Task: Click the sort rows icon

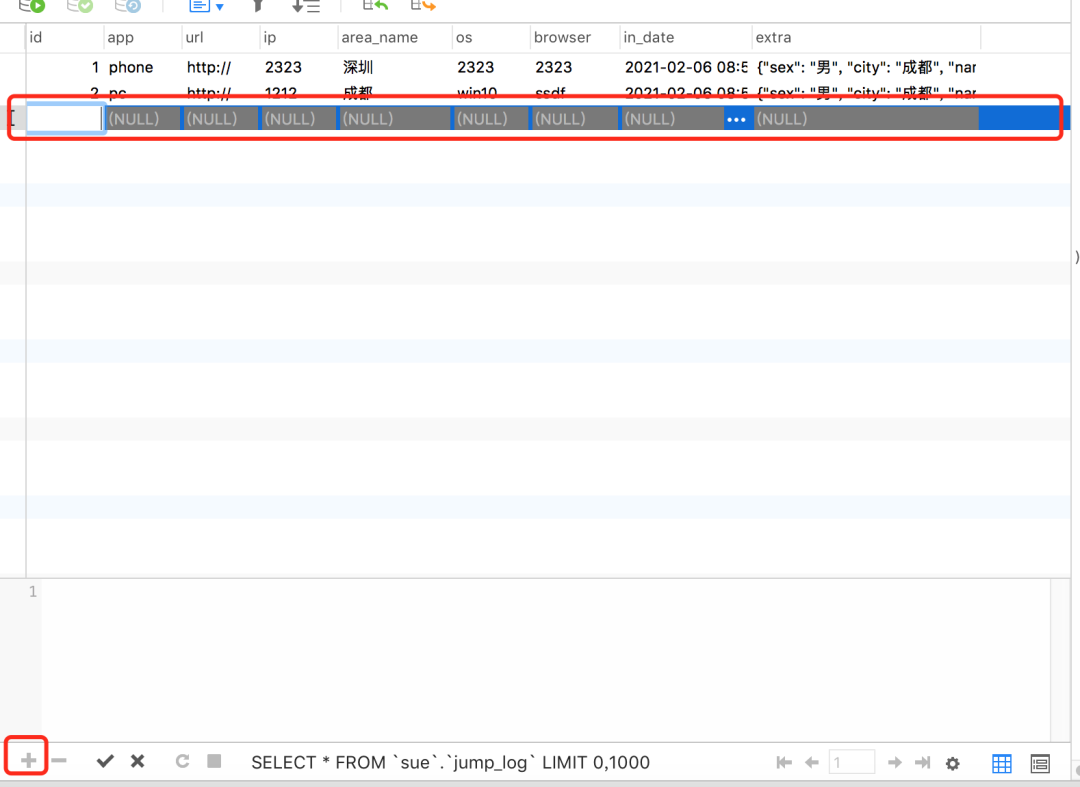Action: click(306, 6)
